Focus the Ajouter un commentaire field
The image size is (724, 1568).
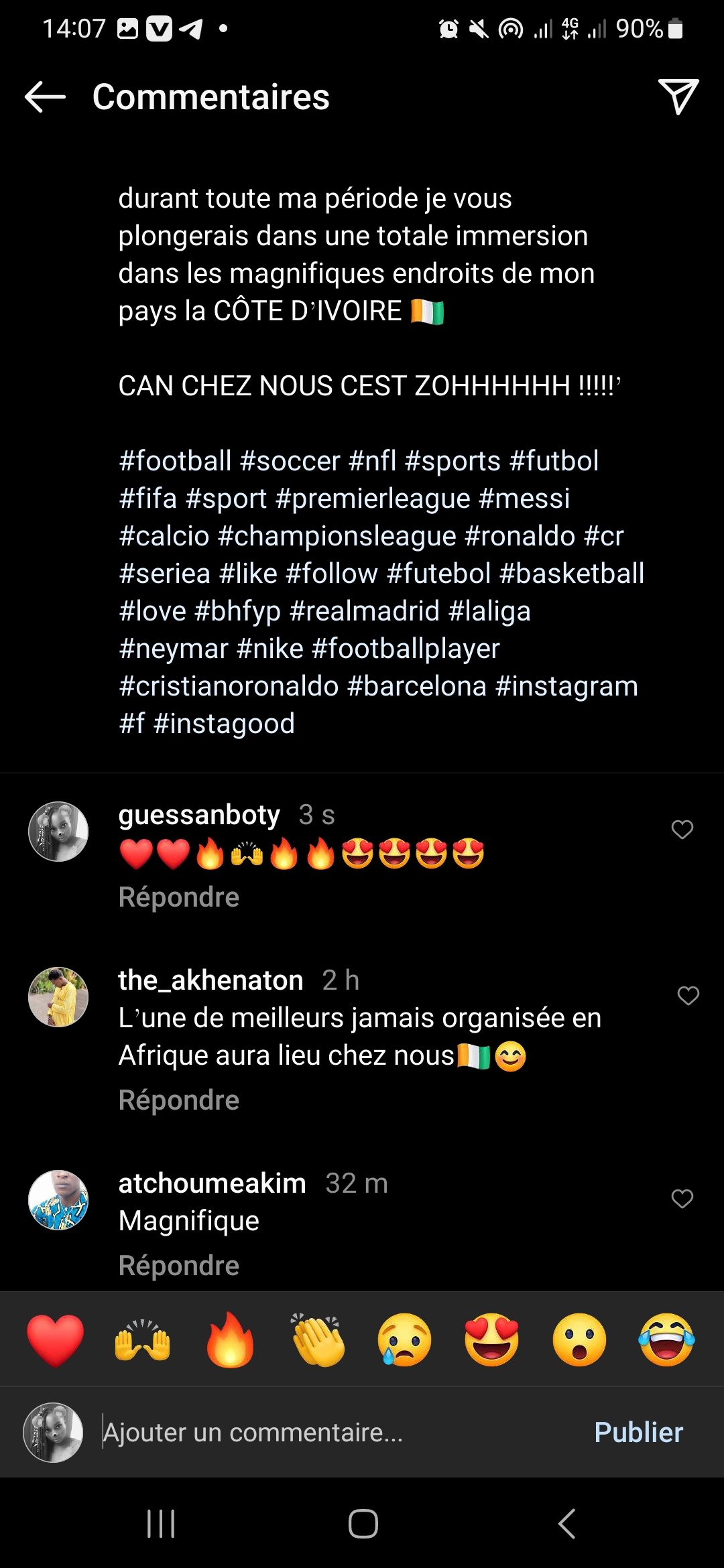point(335,1433)
